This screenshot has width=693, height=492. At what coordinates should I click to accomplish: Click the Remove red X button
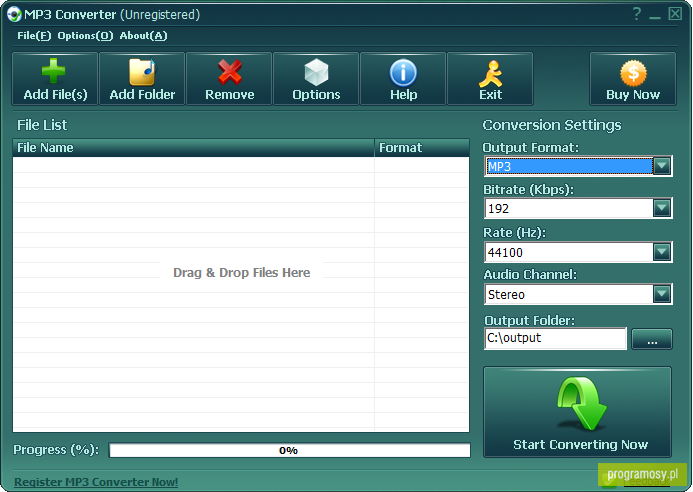[229, 79]
